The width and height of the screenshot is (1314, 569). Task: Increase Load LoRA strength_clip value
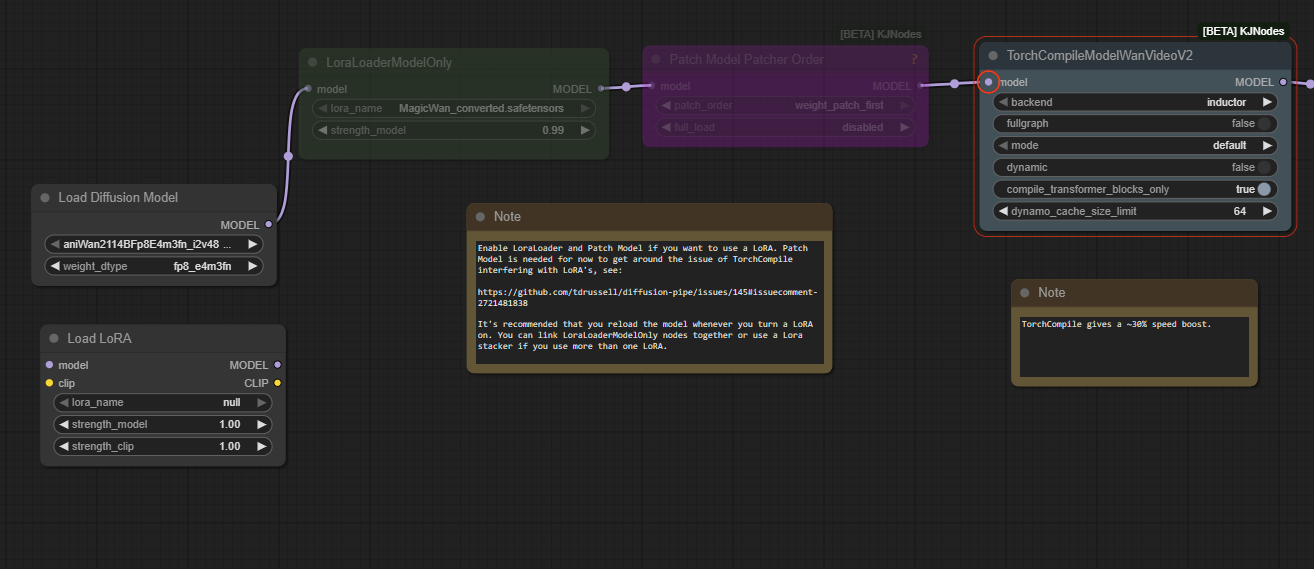coord(262,446)
